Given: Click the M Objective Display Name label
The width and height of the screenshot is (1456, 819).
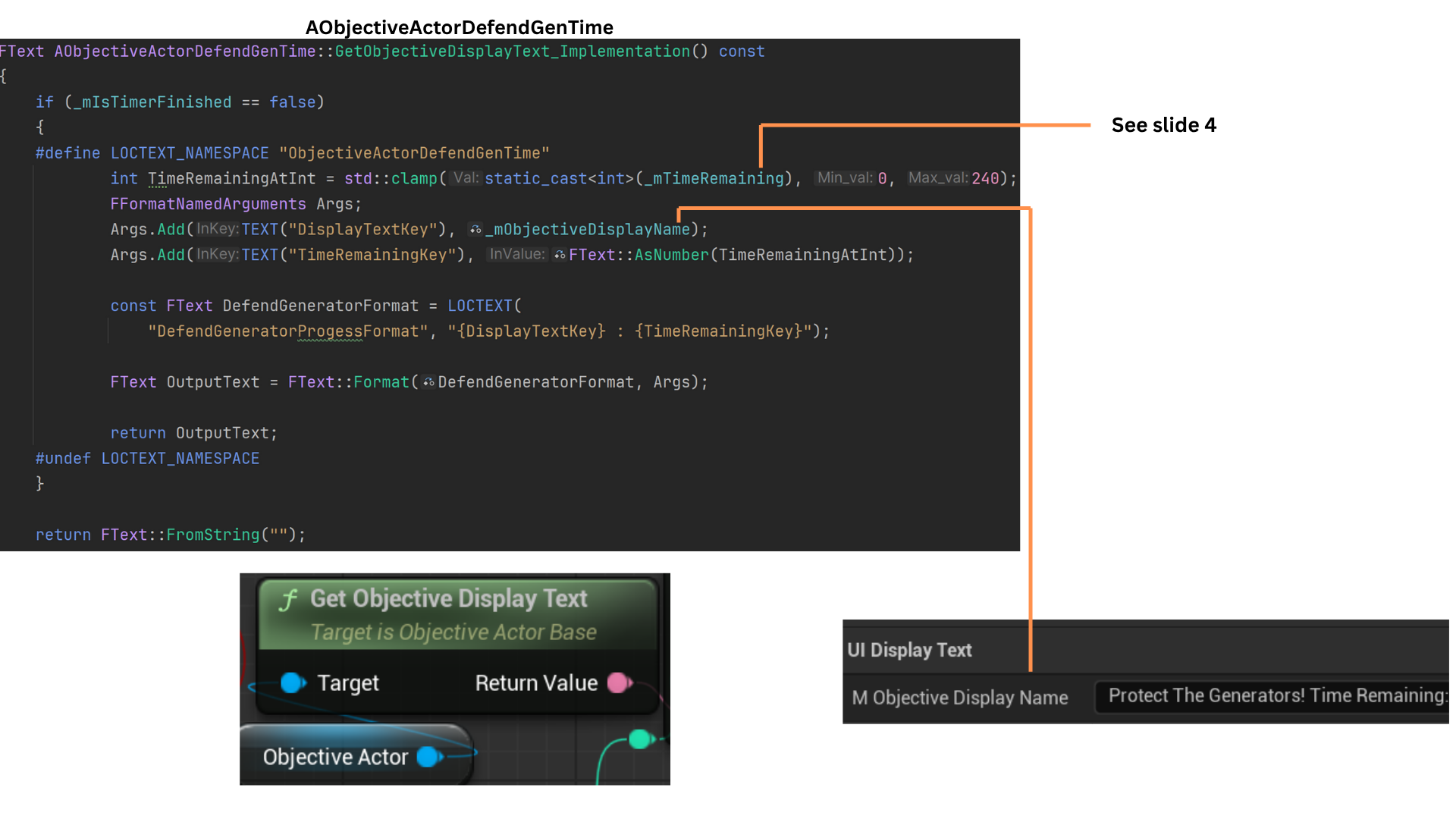Looking at the screenshot, I should point(959,698).
